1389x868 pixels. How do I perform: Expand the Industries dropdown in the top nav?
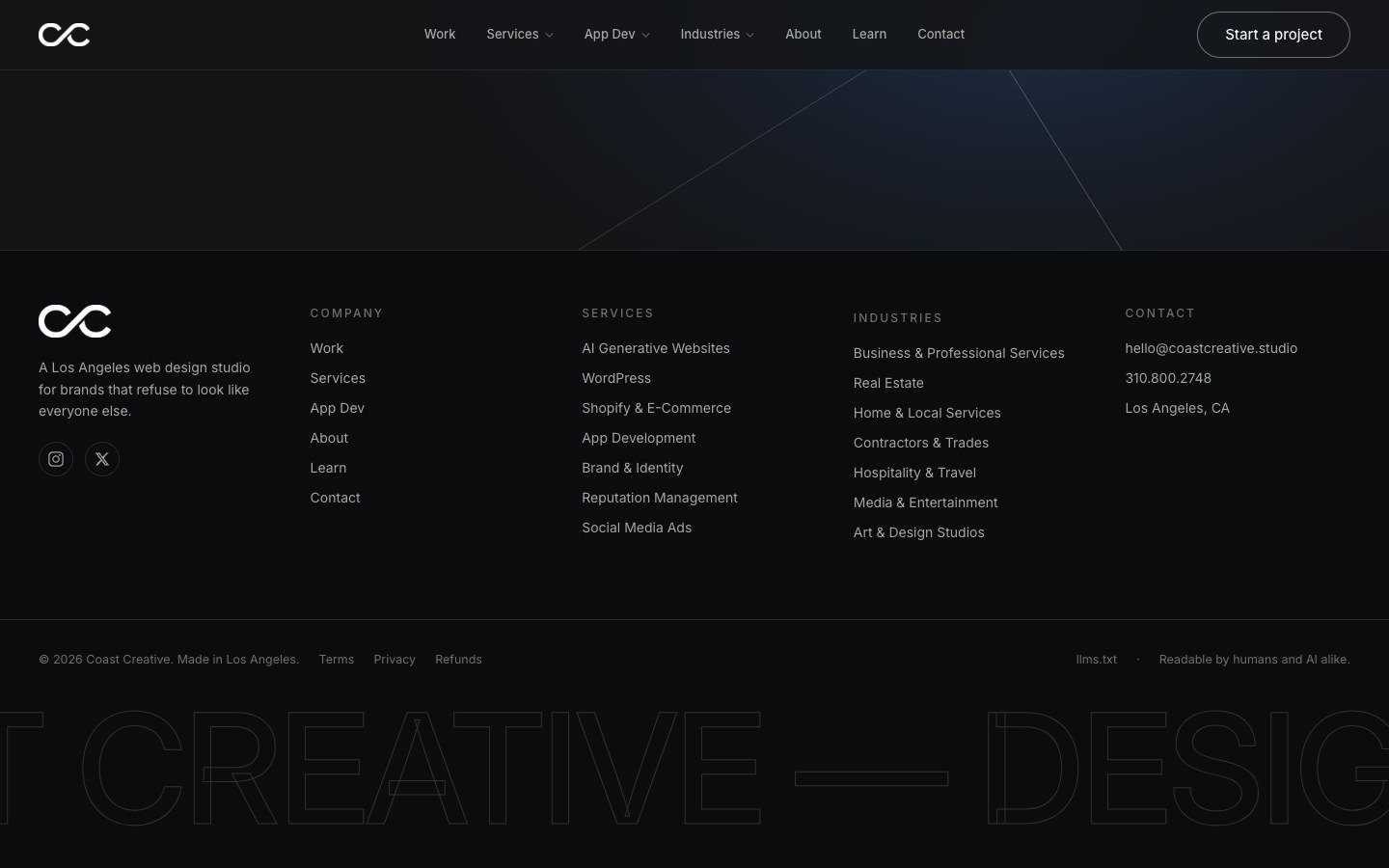(x=717, y=34)
